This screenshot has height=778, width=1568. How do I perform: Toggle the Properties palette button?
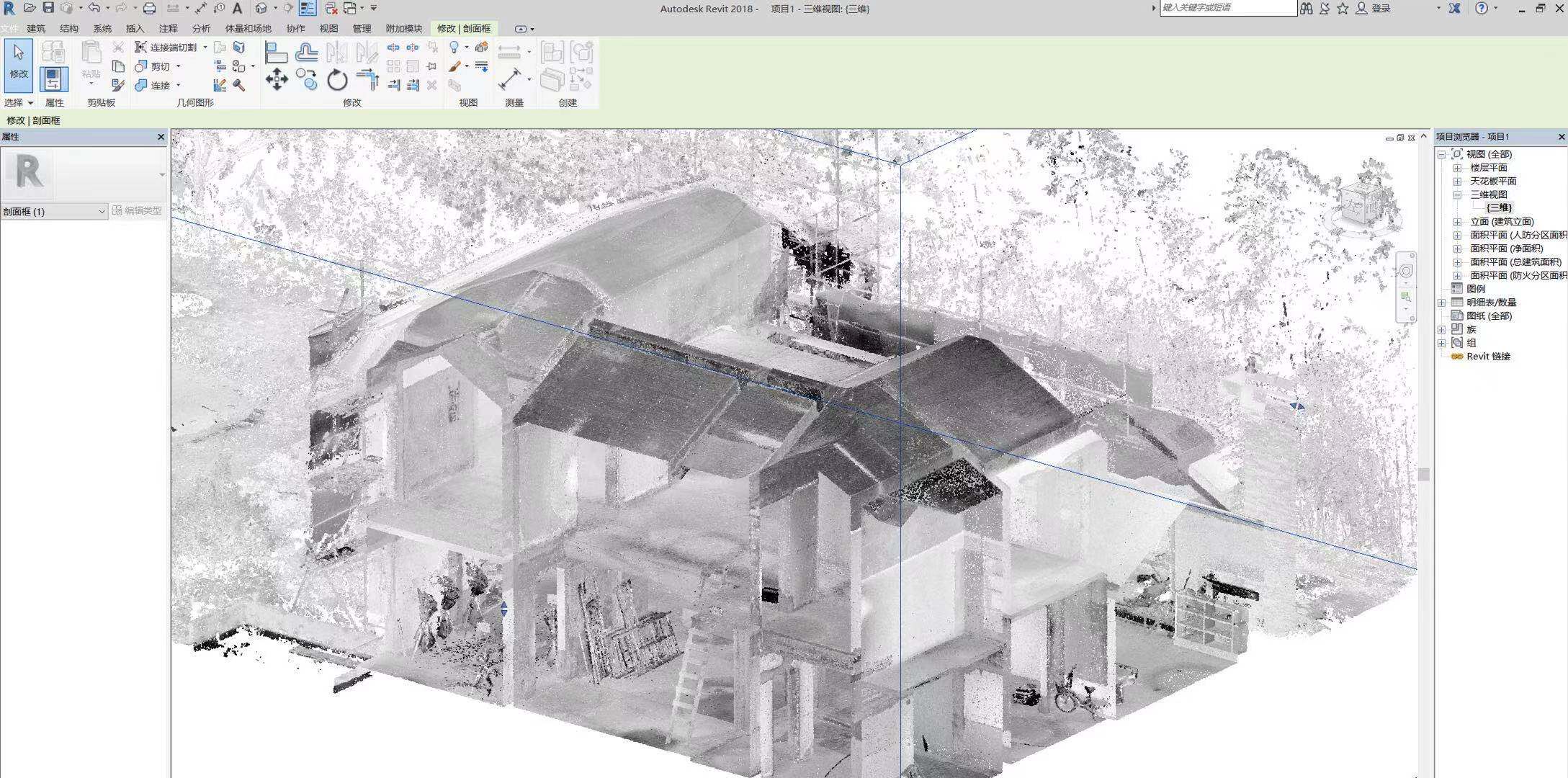pyautogui.click(x=54, y=79)
